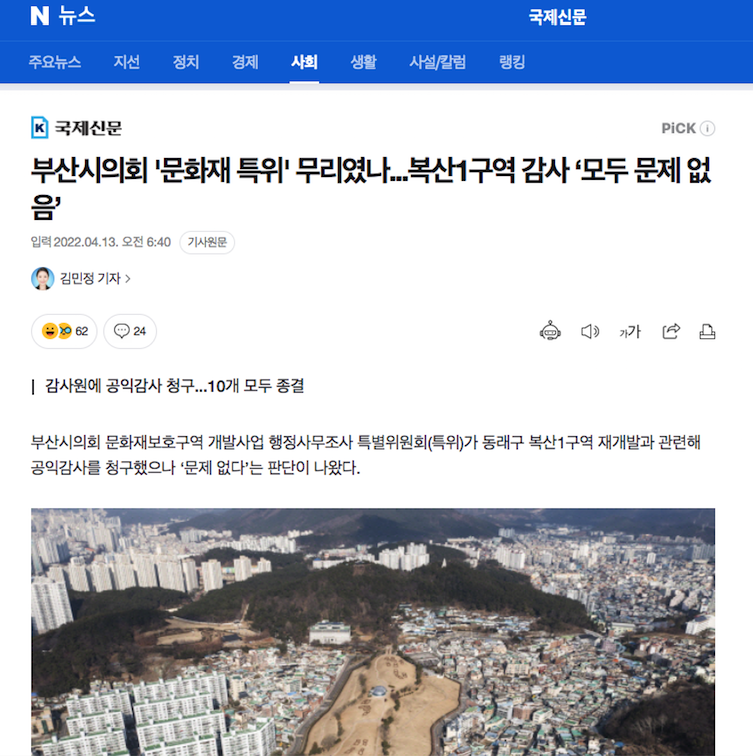Open font size 가가 setting

tap(630, 332)
